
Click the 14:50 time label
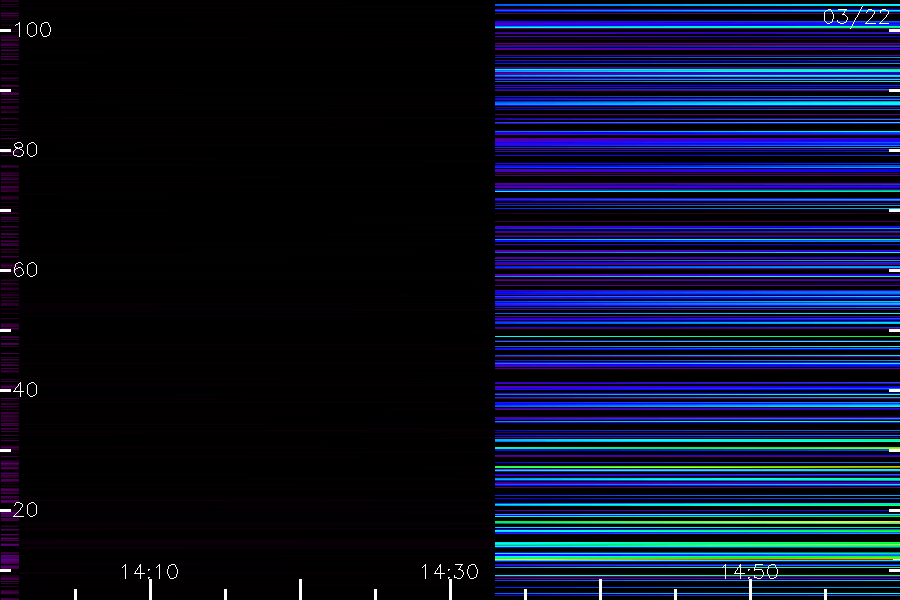point(750,572)
